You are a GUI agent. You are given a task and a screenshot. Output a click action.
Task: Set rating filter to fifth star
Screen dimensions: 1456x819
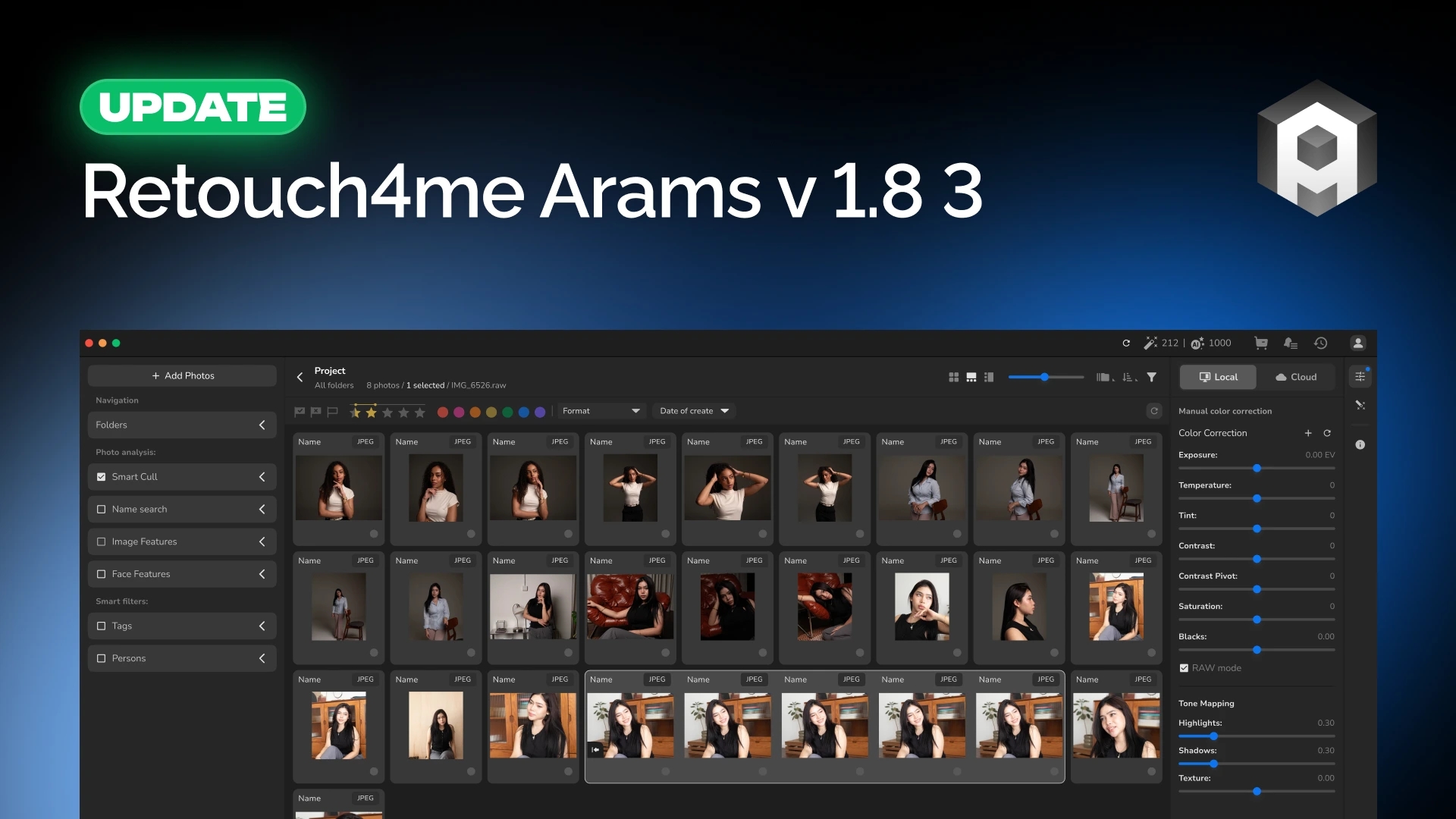coord(419,413)
